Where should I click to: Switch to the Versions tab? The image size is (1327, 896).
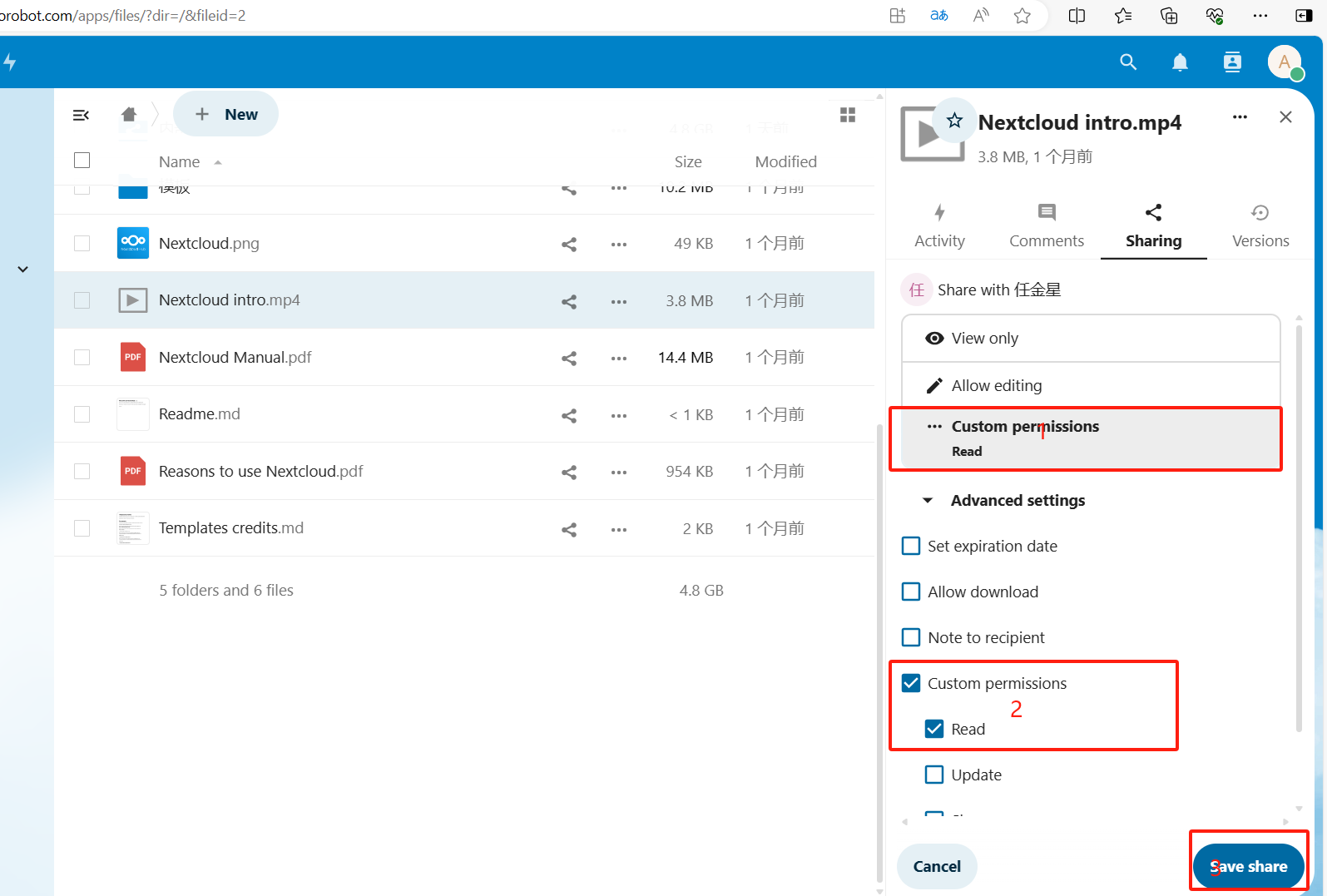[1260, 226]
